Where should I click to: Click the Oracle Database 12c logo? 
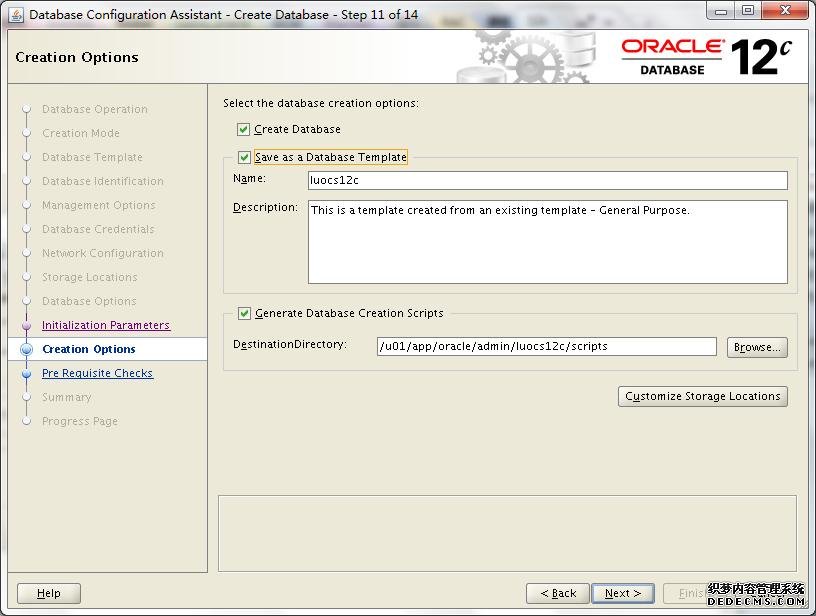(706, 56)
